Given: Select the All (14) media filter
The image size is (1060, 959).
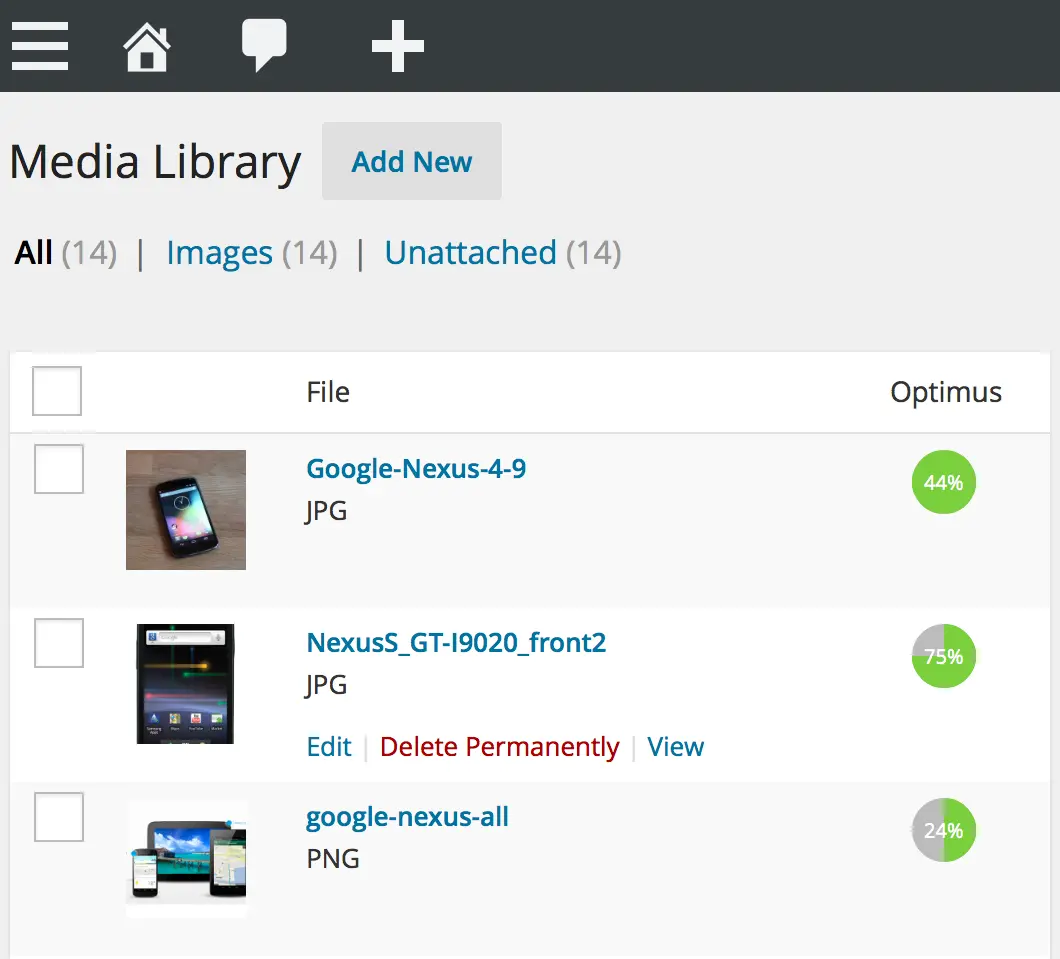Looking at the screenshot, I should click(33, 253).
